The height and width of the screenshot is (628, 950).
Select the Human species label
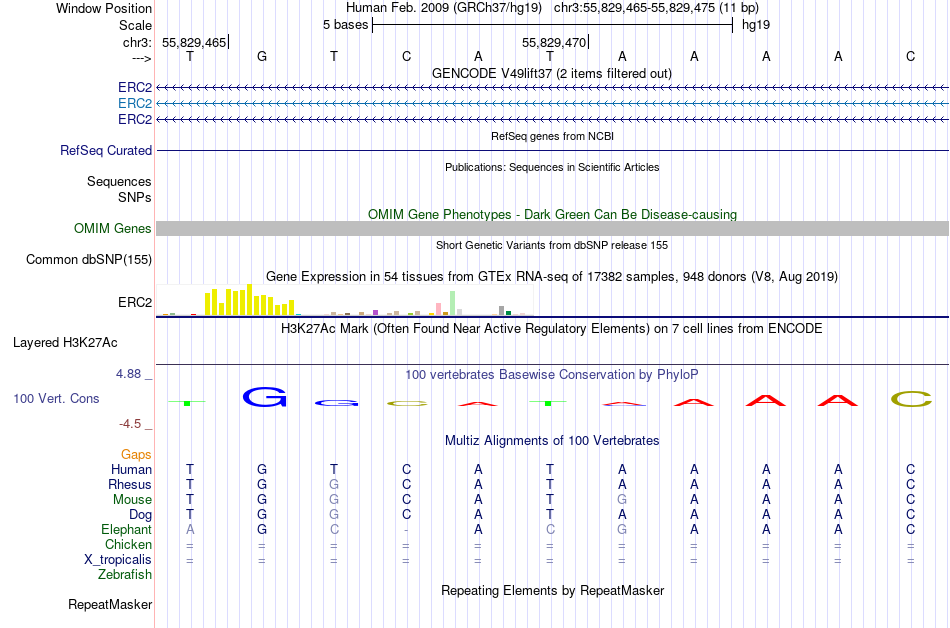click(x=131, y=469)
